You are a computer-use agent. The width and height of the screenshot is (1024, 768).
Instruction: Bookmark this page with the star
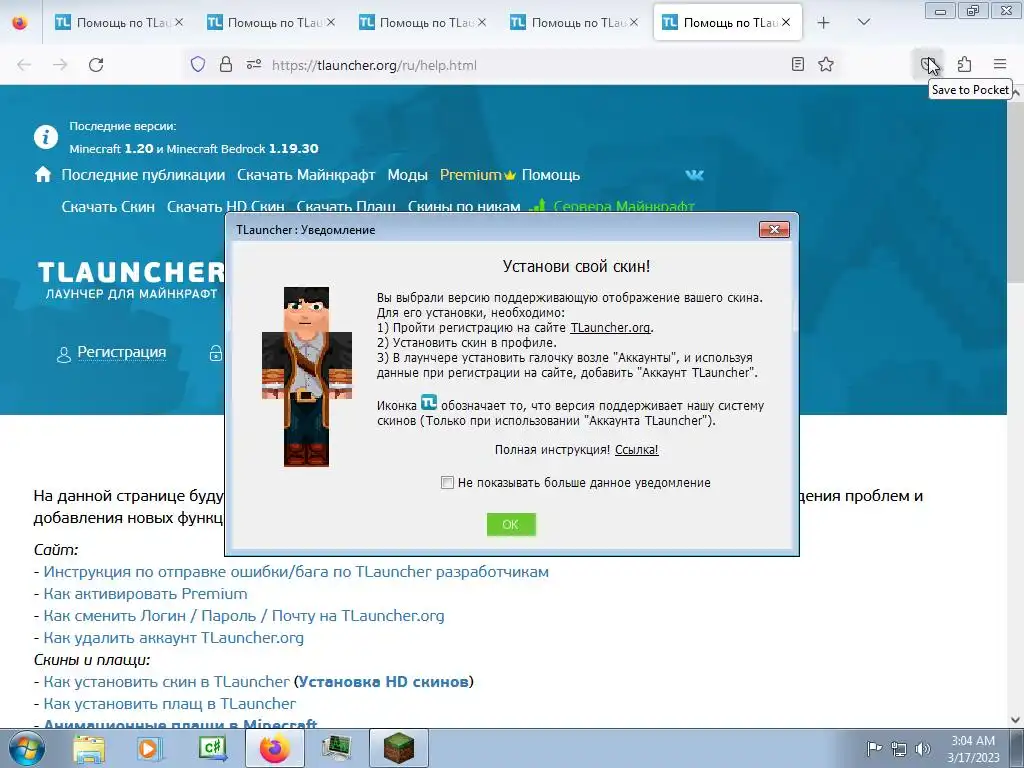pos(826,64)
